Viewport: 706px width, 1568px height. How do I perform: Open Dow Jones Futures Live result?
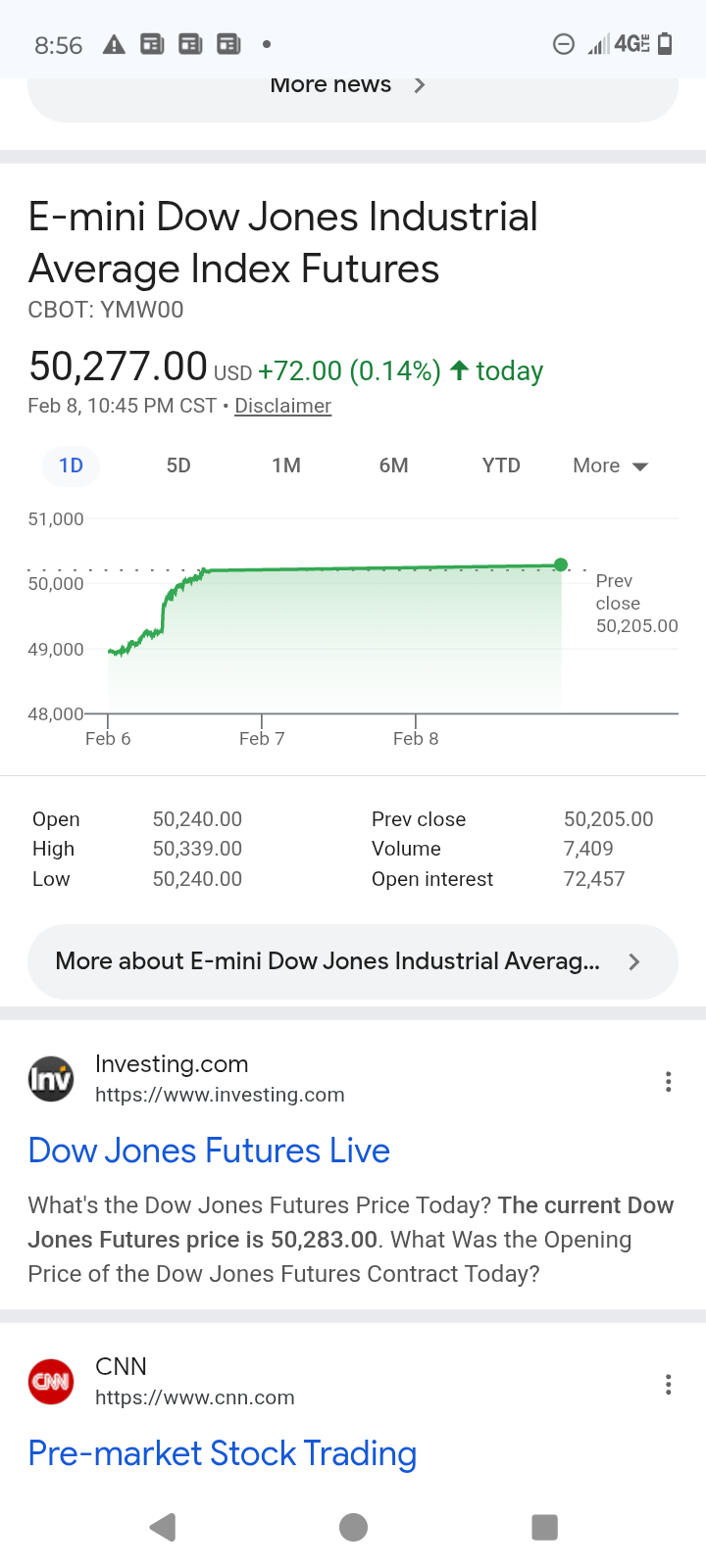click(209, 1151)
